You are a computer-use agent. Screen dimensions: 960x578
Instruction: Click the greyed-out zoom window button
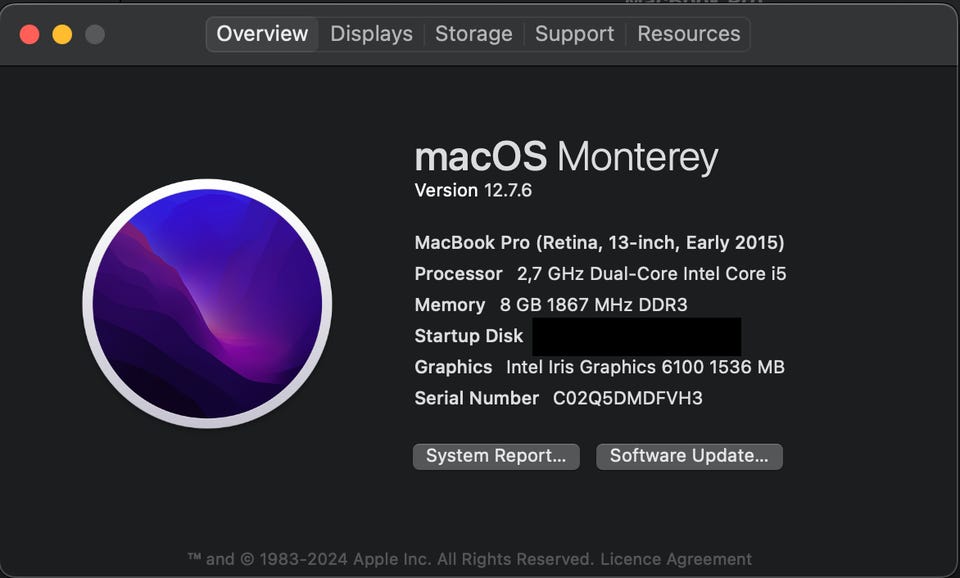click(x=94, y=34)
